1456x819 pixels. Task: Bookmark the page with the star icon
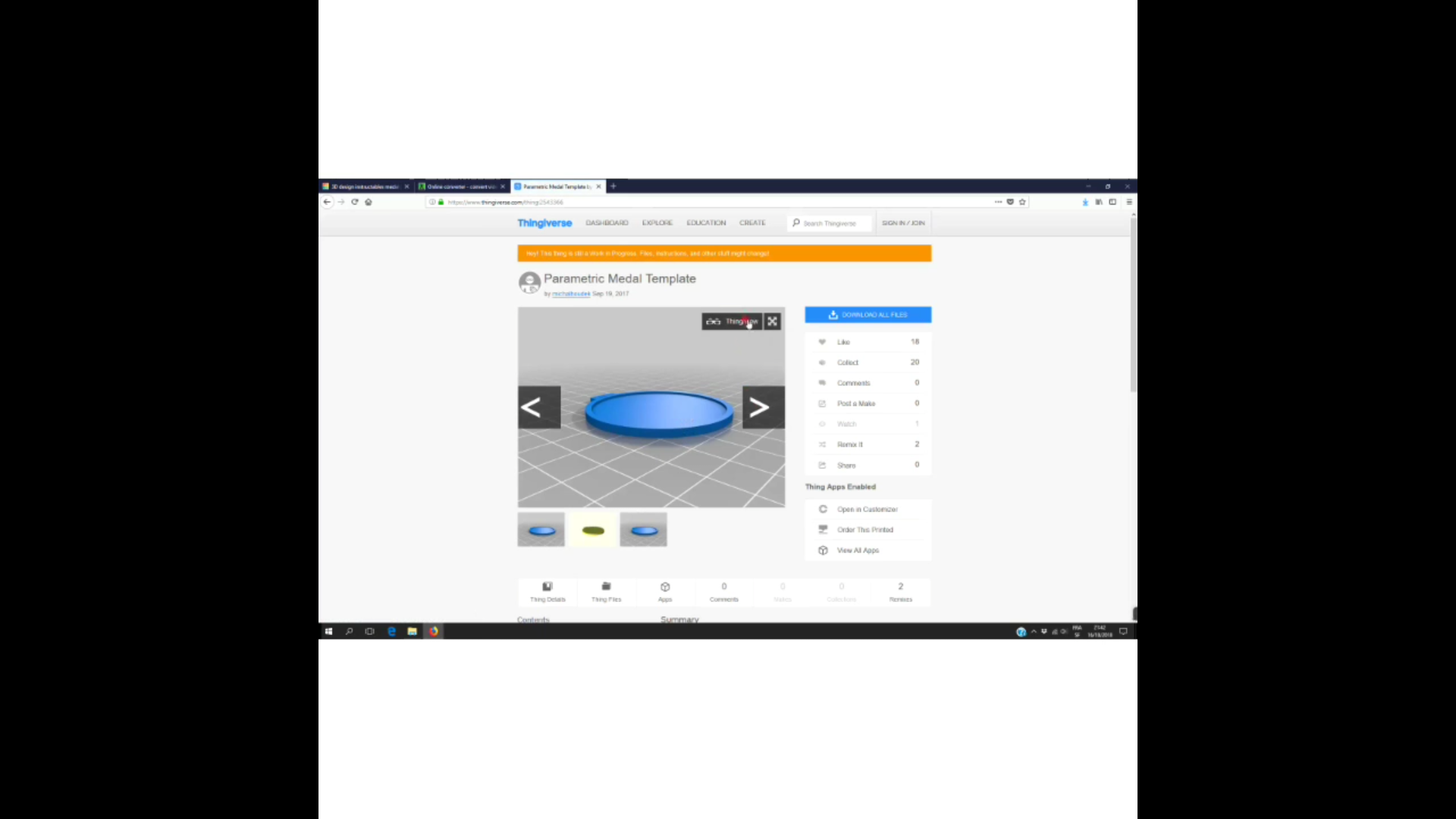point(1022,202)
